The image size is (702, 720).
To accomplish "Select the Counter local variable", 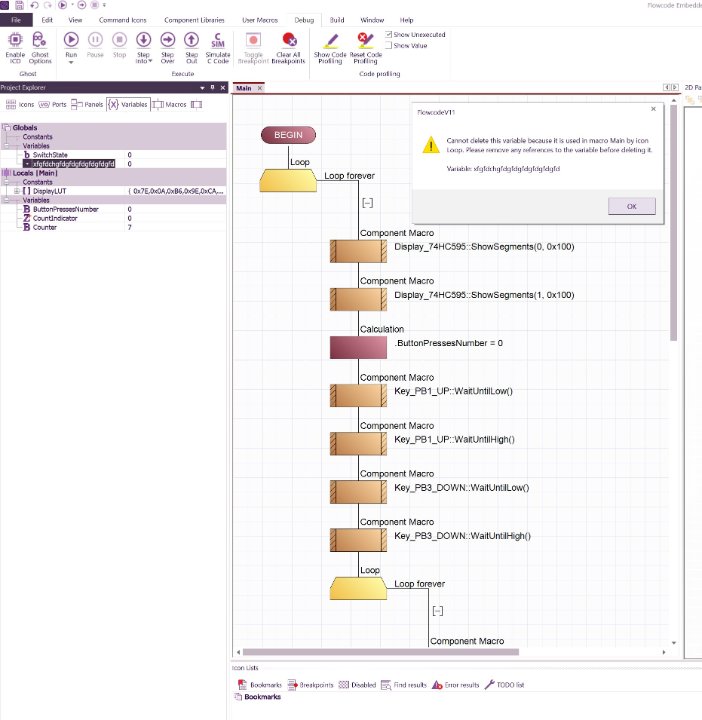I will [45, 227].
